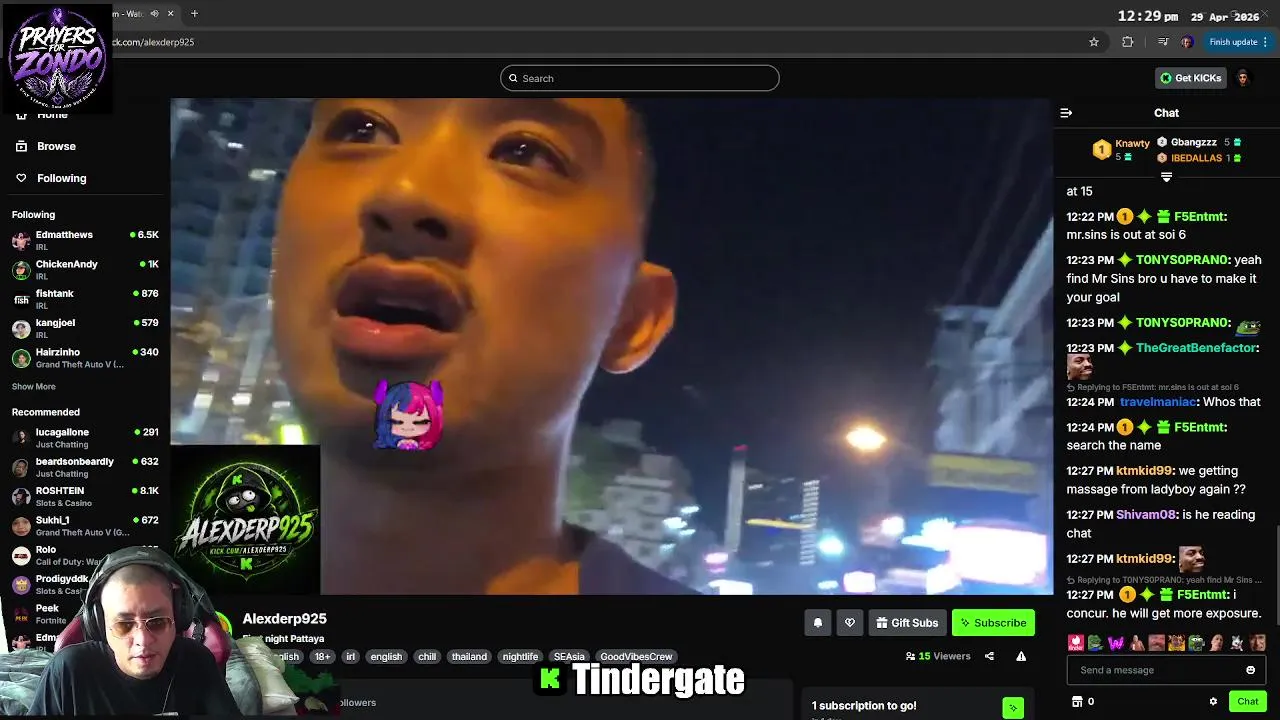Click username Shivam08 in chat

[x=1145, y=515]
